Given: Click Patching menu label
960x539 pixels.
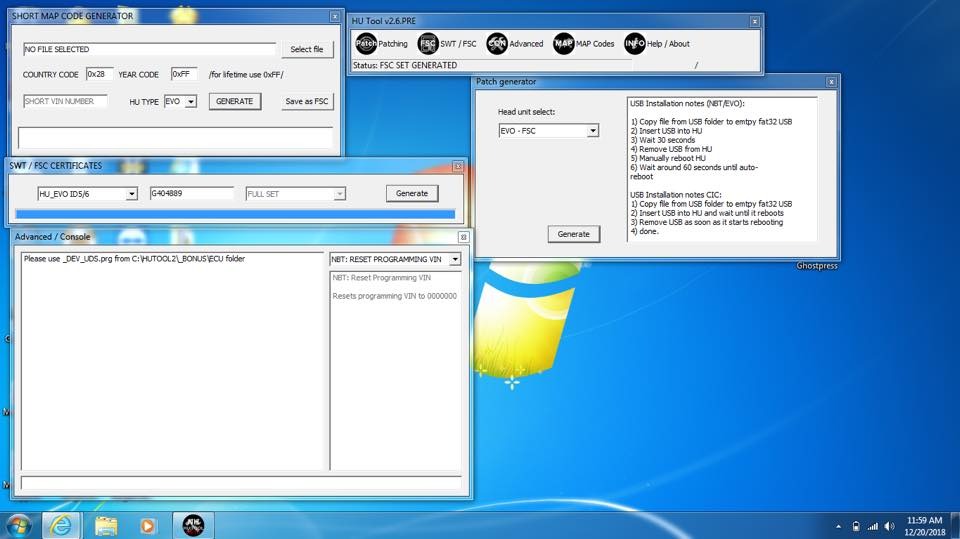Looking at the screenshot, I should [x=392, y=44].
